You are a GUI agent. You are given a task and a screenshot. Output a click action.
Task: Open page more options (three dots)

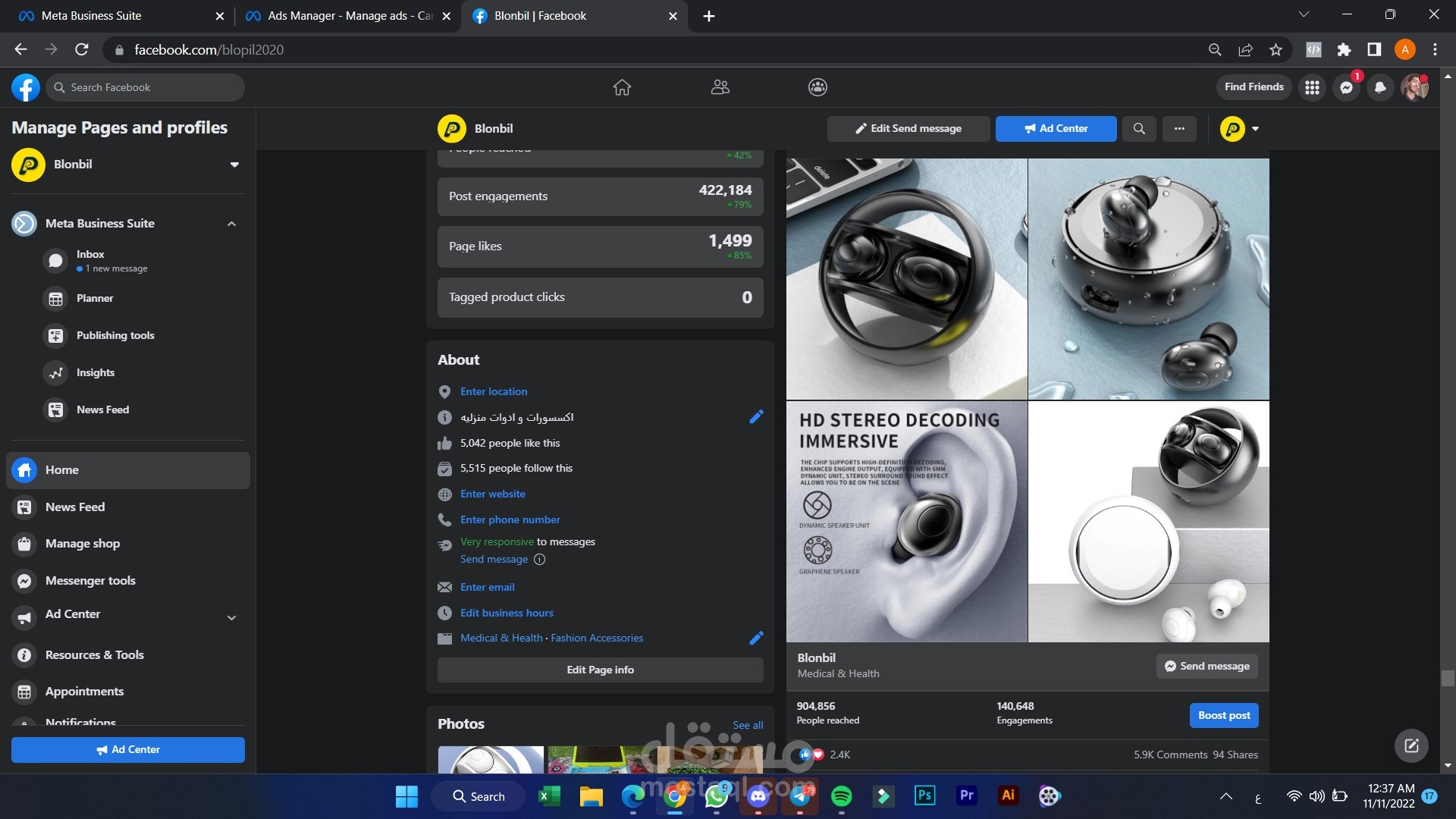pyautogui.click(x=1179, y=129)
